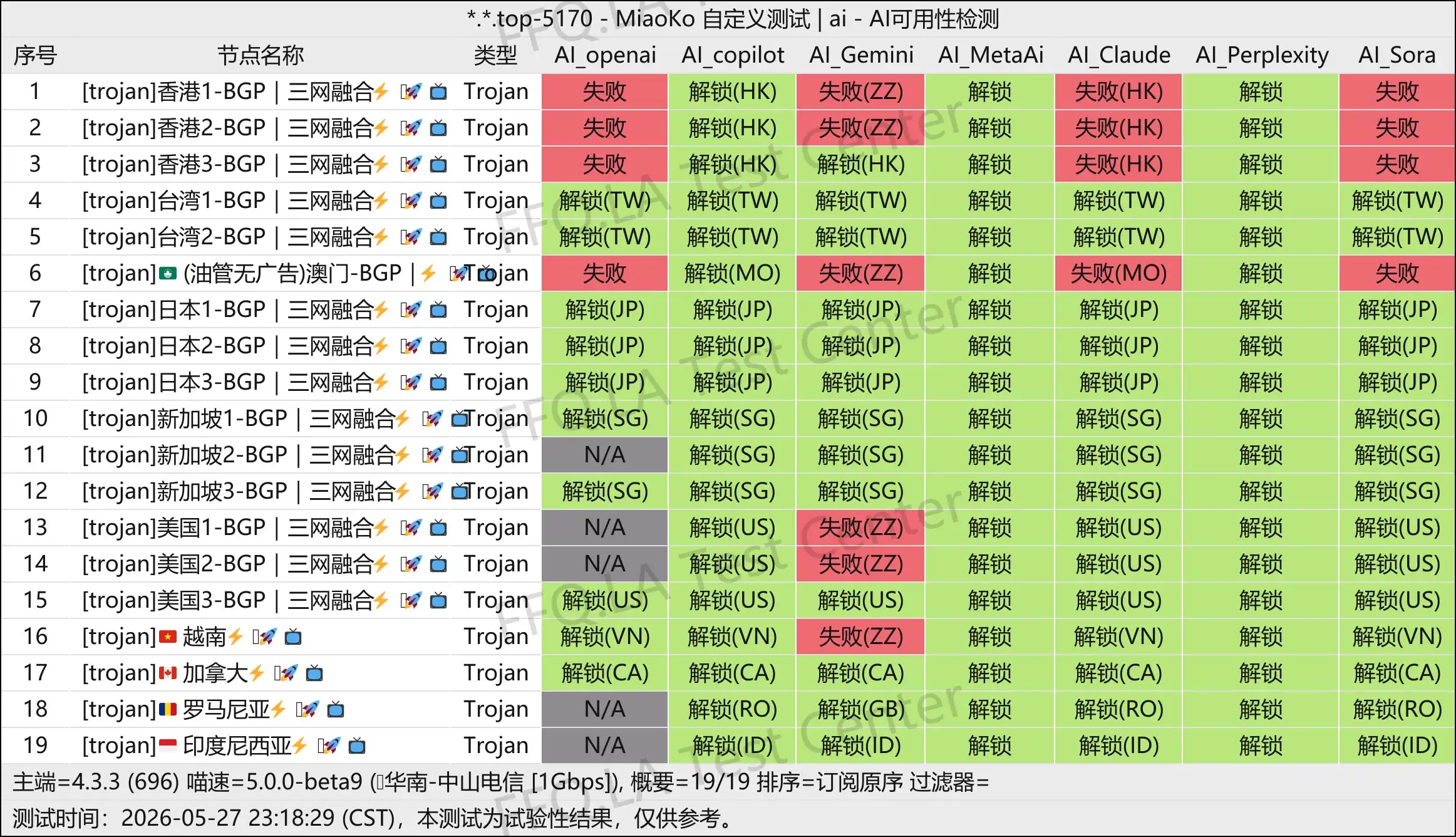Click the 解锁(HK) AI_Gemini cell in row 3
This screenshot has width=1456, height=837.
pyautogui.click(x=861, y=165)
